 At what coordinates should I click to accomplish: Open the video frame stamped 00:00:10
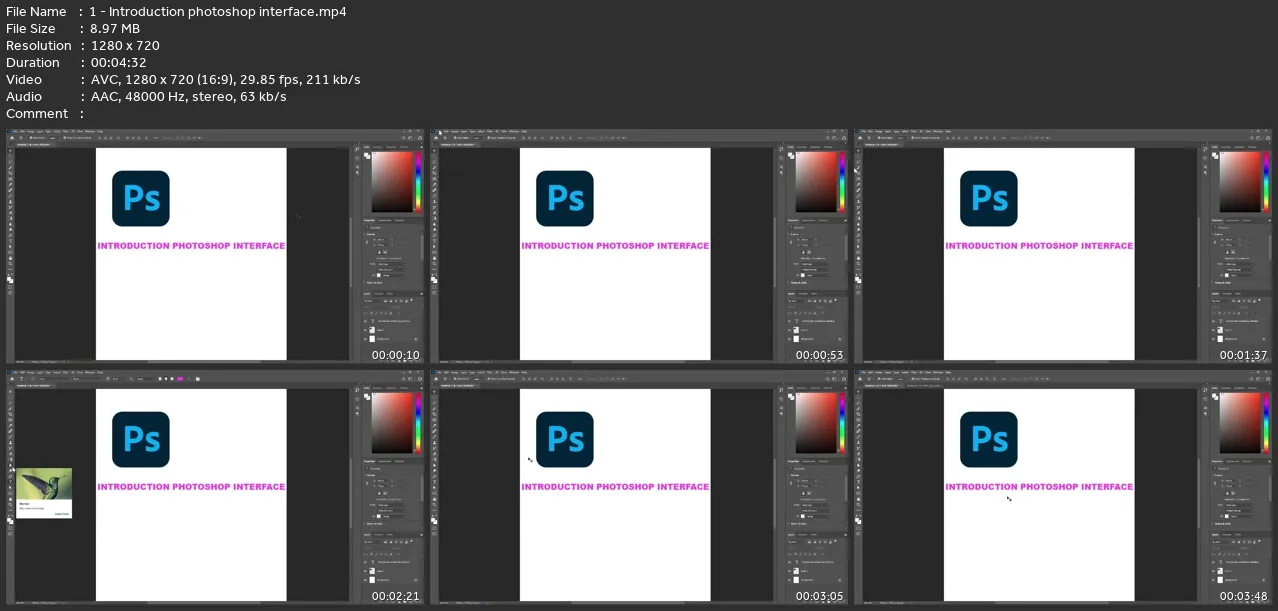215,246
